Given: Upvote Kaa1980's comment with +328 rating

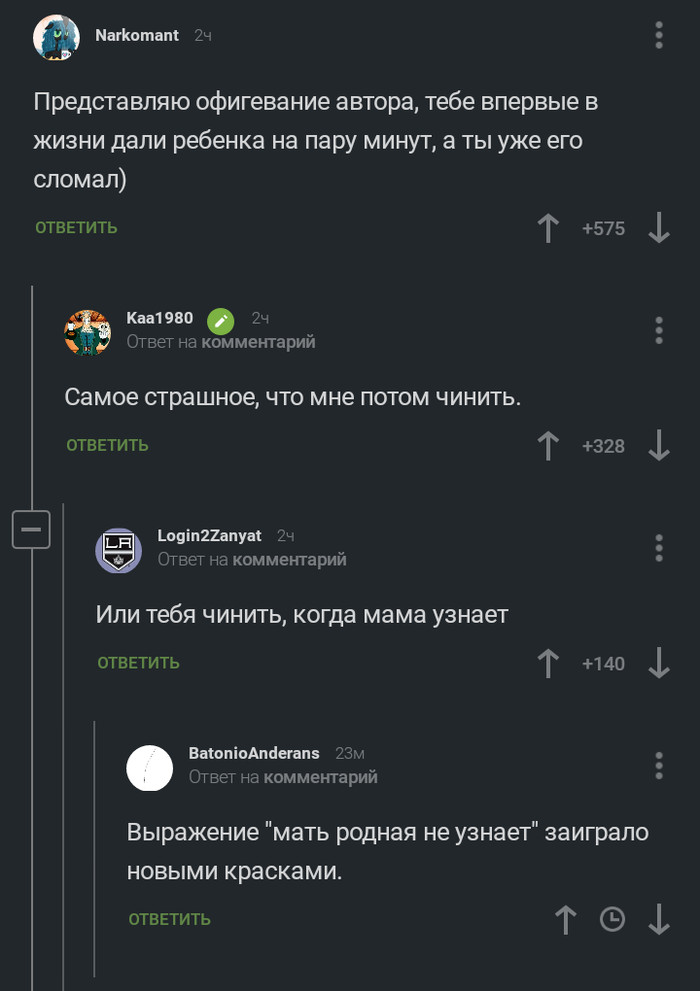Looking at the screenshot, I should pos(548,446).
